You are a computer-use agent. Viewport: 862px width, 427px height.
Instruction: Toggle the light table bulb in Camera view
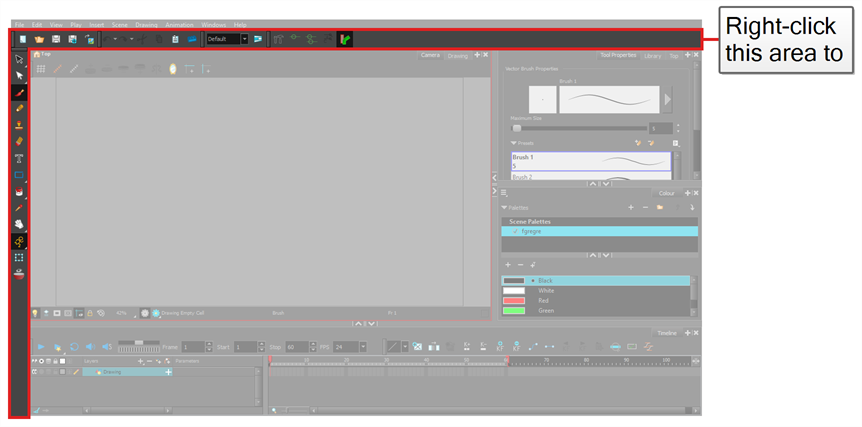[x=35, y=313]
